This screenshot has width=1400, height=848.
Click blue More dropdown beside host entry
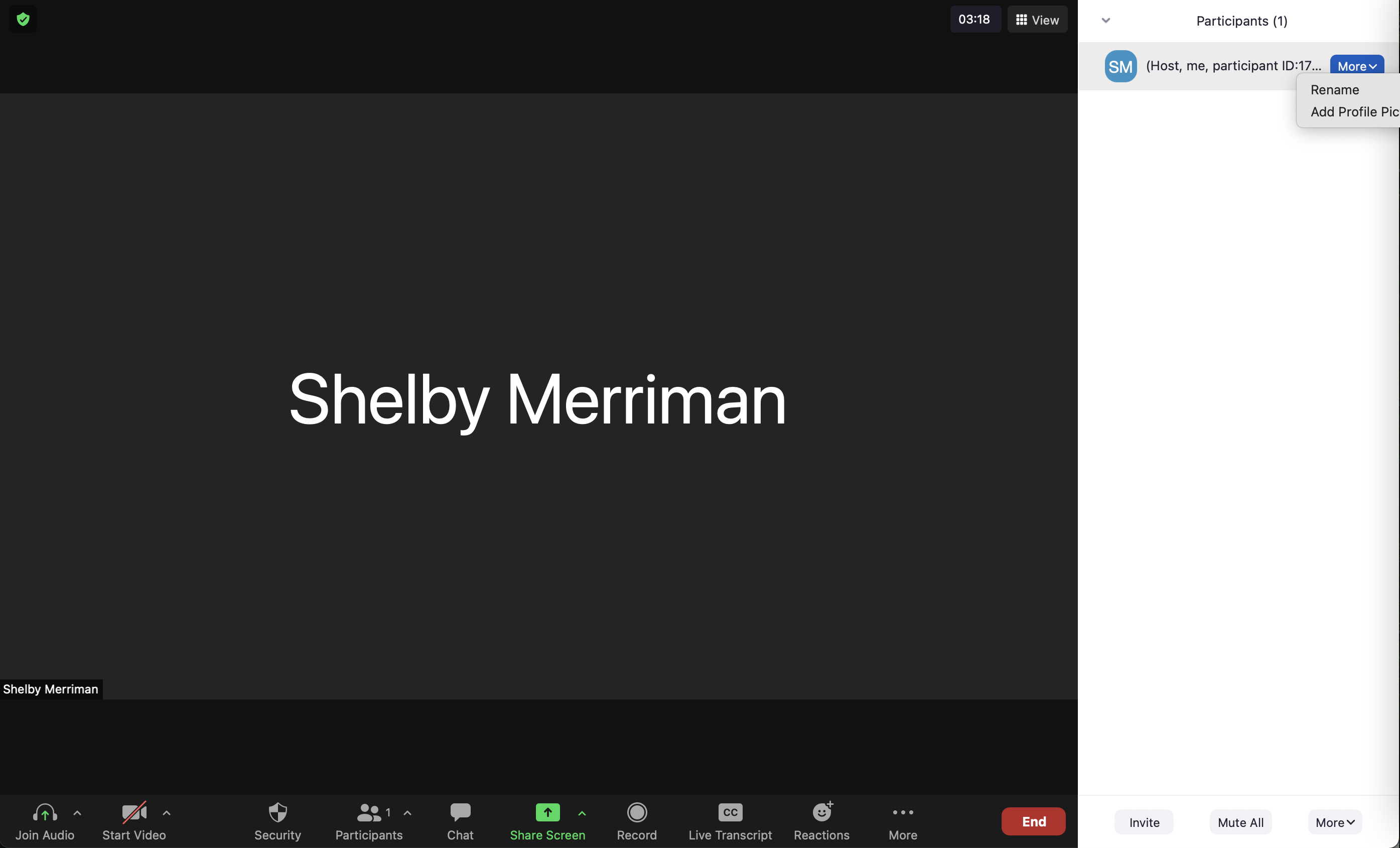coord(1357,66)
